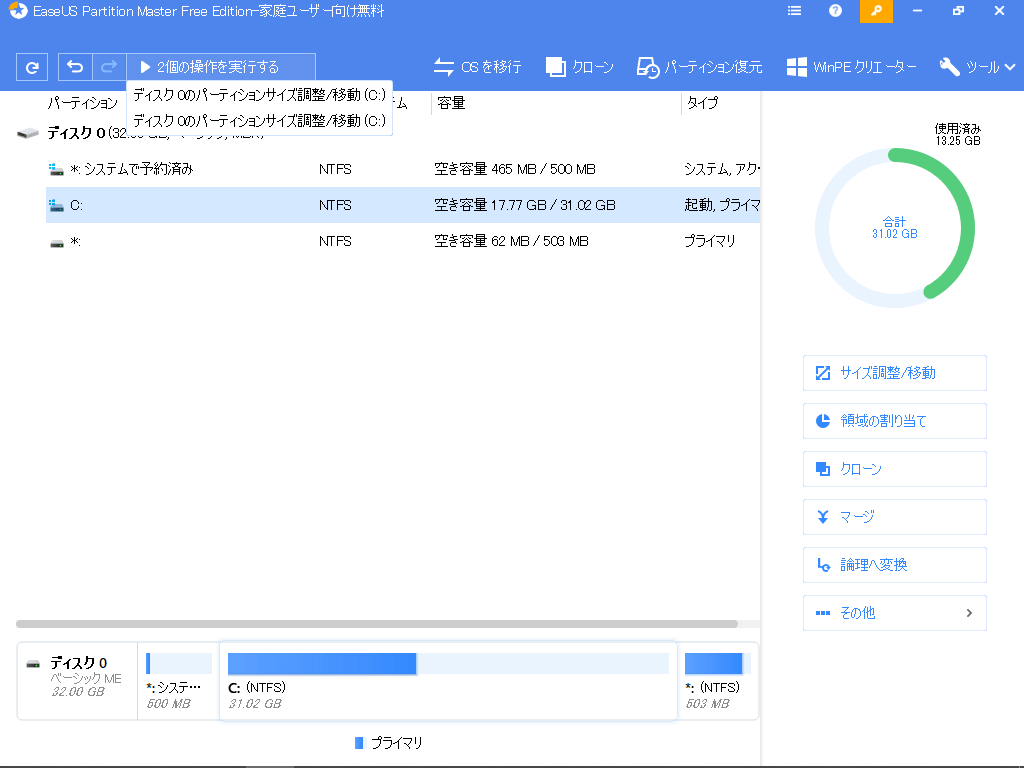Viewport: 1024px width, 768px height.
Task: Click the orange key activation icon
Action: click(876, 11)
